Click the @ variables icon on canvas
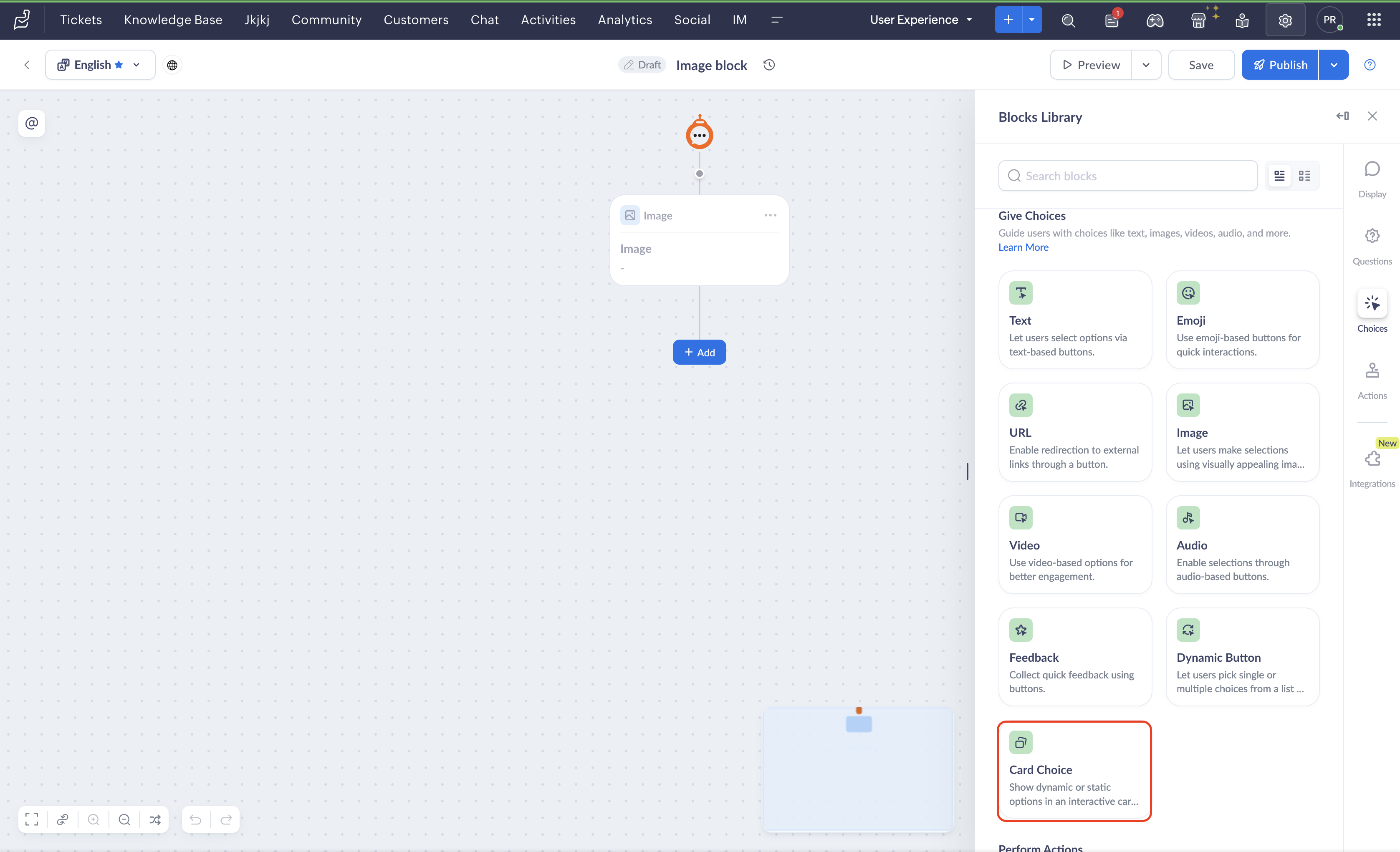 click(x=32, y=123)
